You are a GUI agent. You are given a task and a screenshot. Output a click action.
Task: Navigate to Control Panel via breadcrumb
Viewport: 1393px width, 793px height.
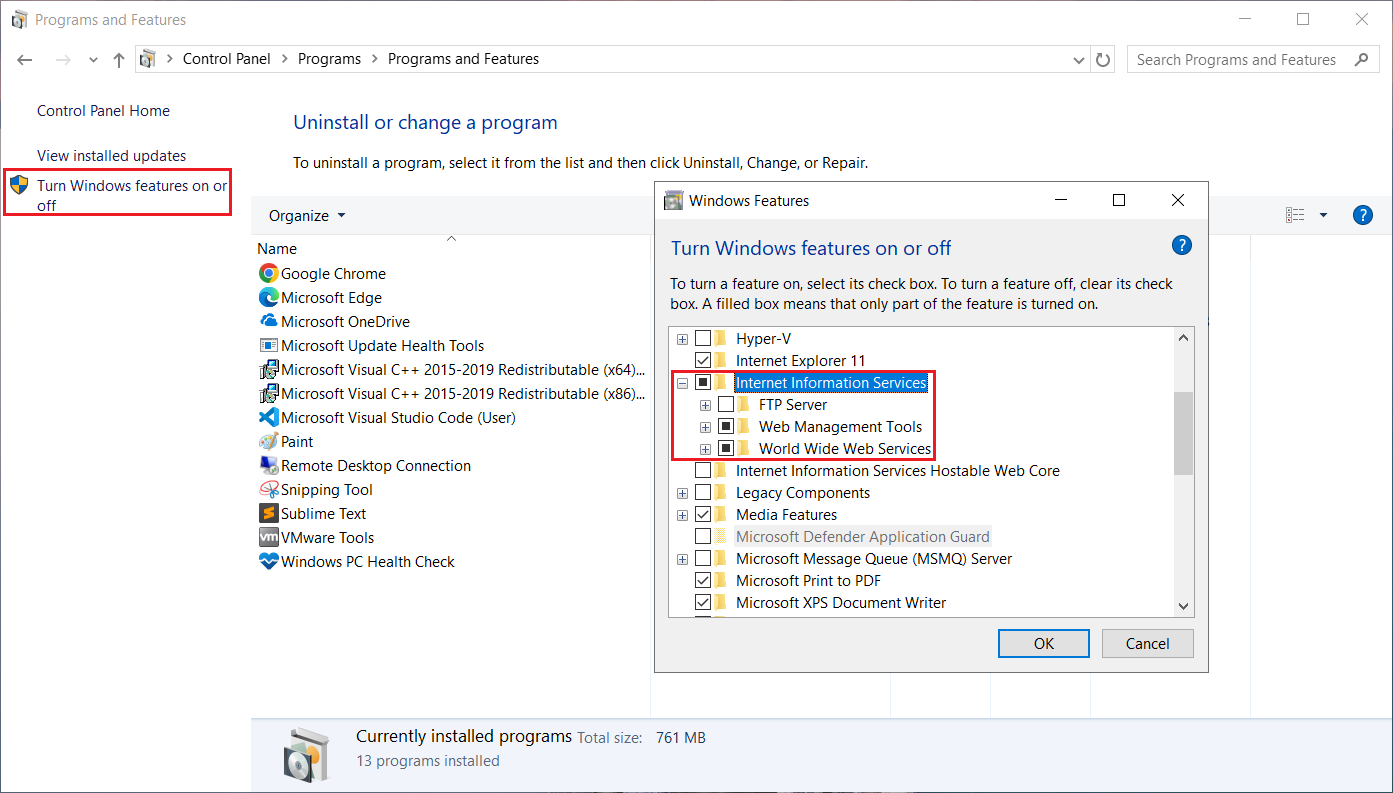coord(227,58)
